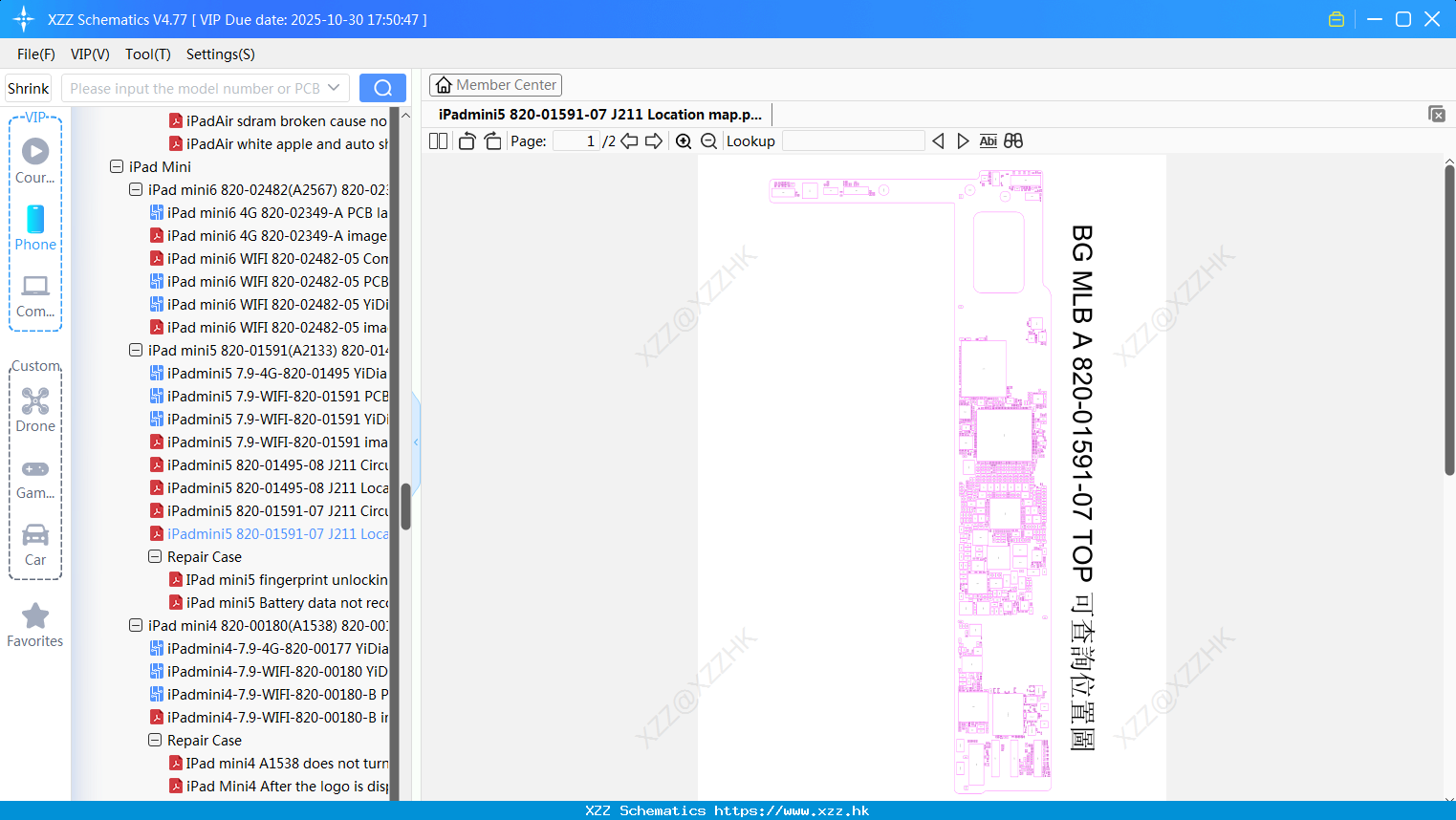1456x820 pixels.
Task: Jump to next lookup result
Action: point(963,140)
